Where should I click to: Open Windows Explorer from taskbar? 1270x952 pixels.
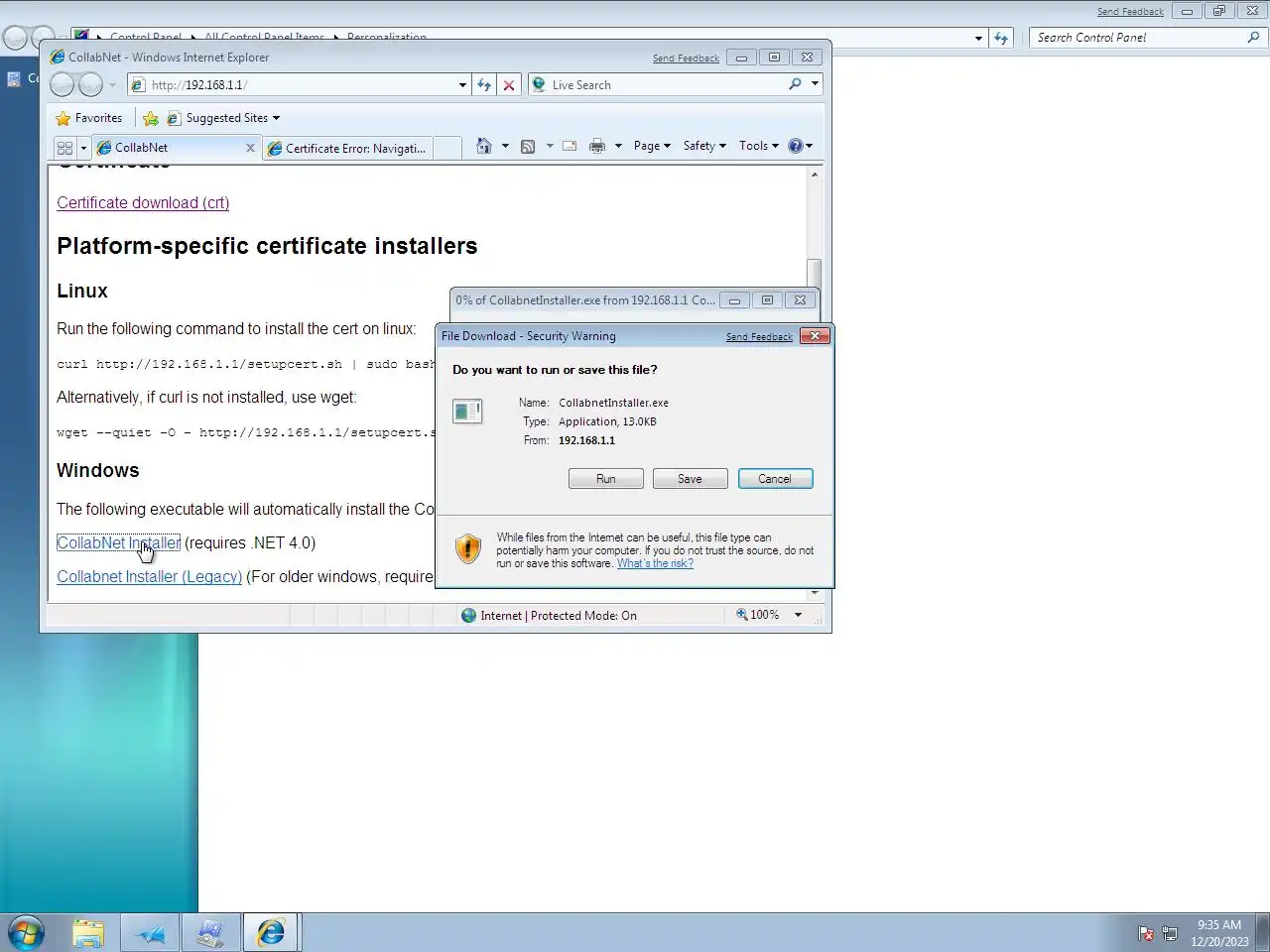pos(88,933)
